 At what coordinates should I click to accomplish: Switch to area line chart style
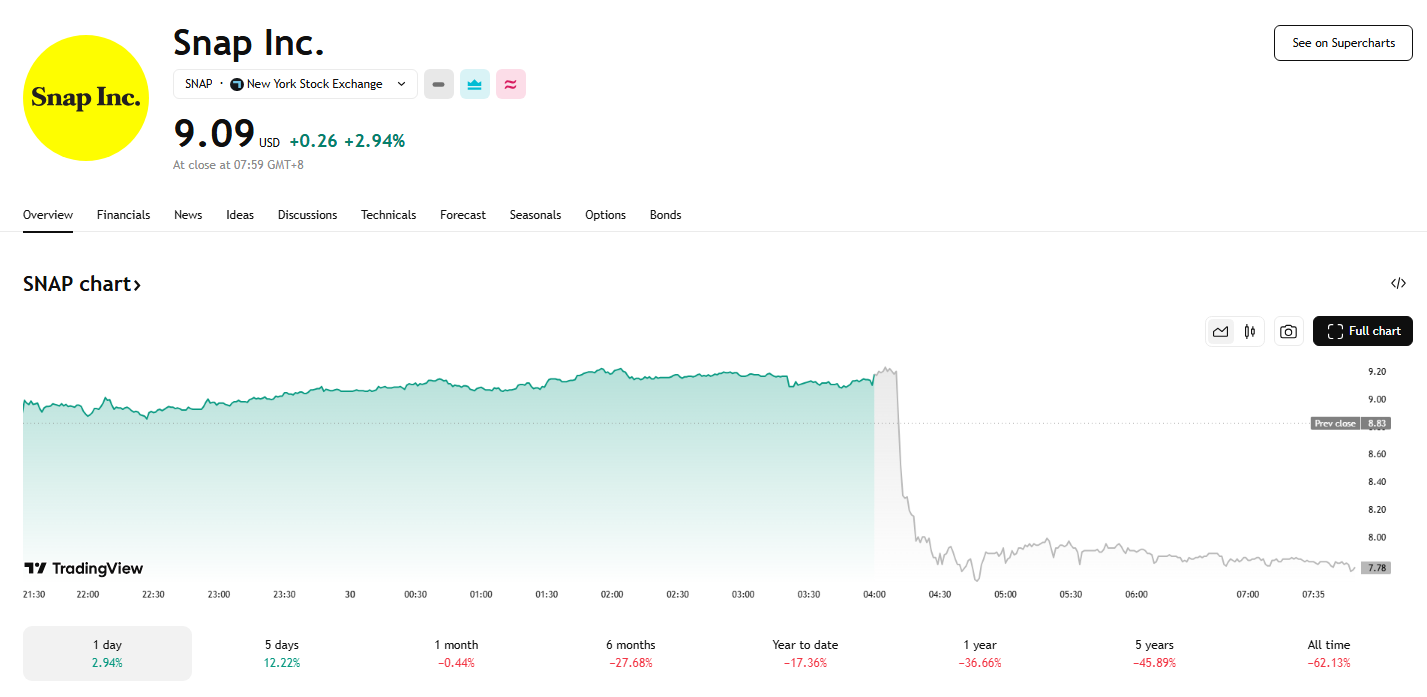pos(1220,331)
